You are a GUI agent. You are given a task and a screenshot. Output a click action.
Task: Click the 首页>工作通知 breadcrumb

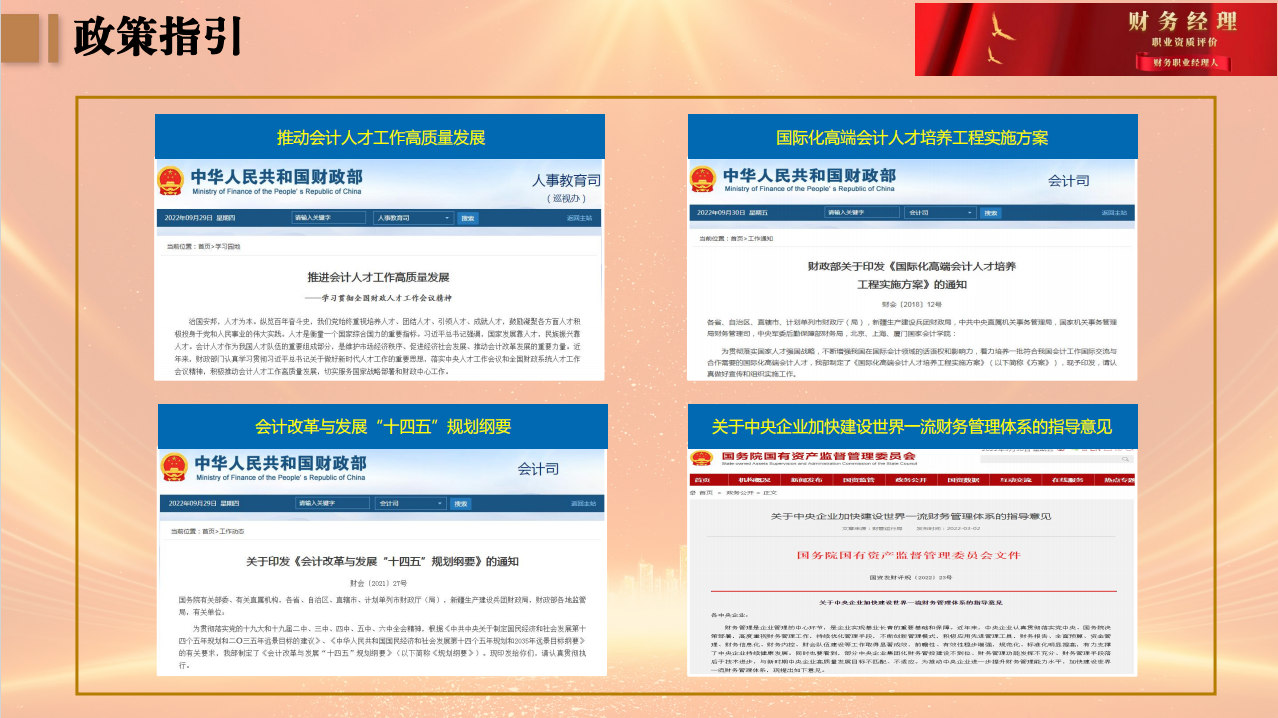point(752,239)
